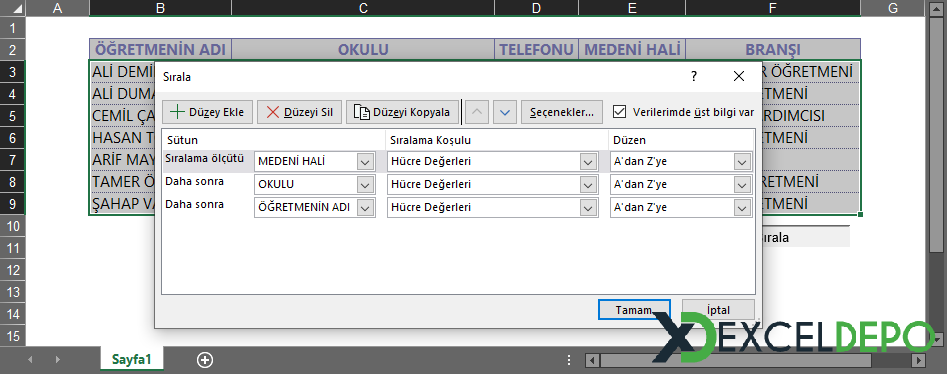Add a new sheet with the plus icon
This screenshot has width=947, height=374.
pyautogui.click(x=205, y=360)
